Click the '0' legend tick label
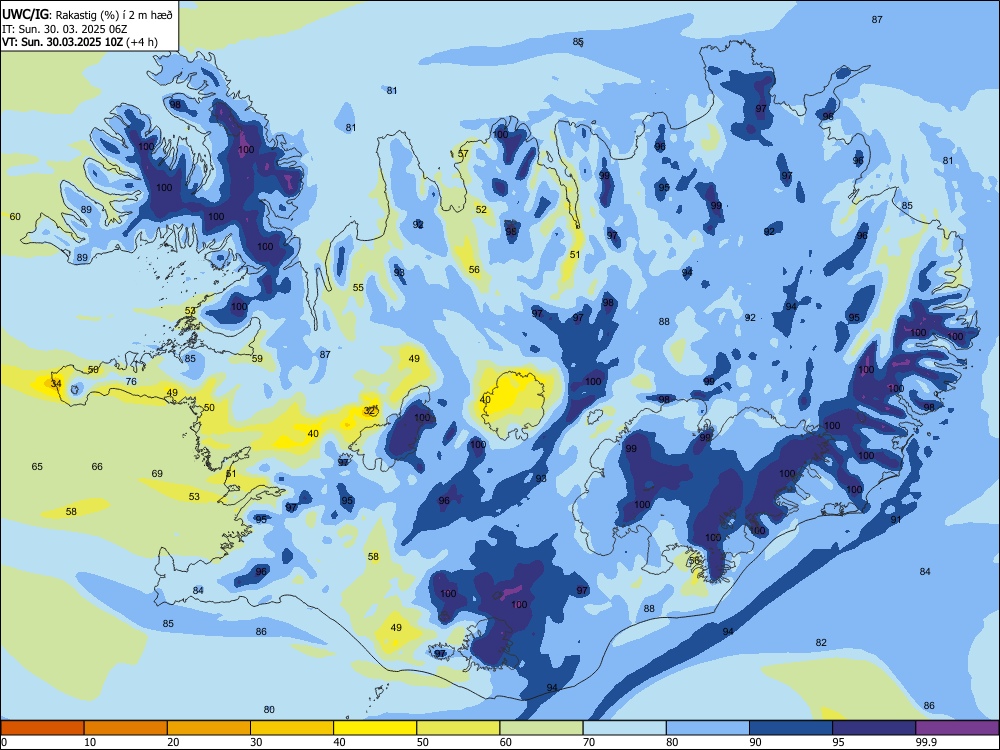The height and width of the screenshot is (750, 1000). click(4, 742)
